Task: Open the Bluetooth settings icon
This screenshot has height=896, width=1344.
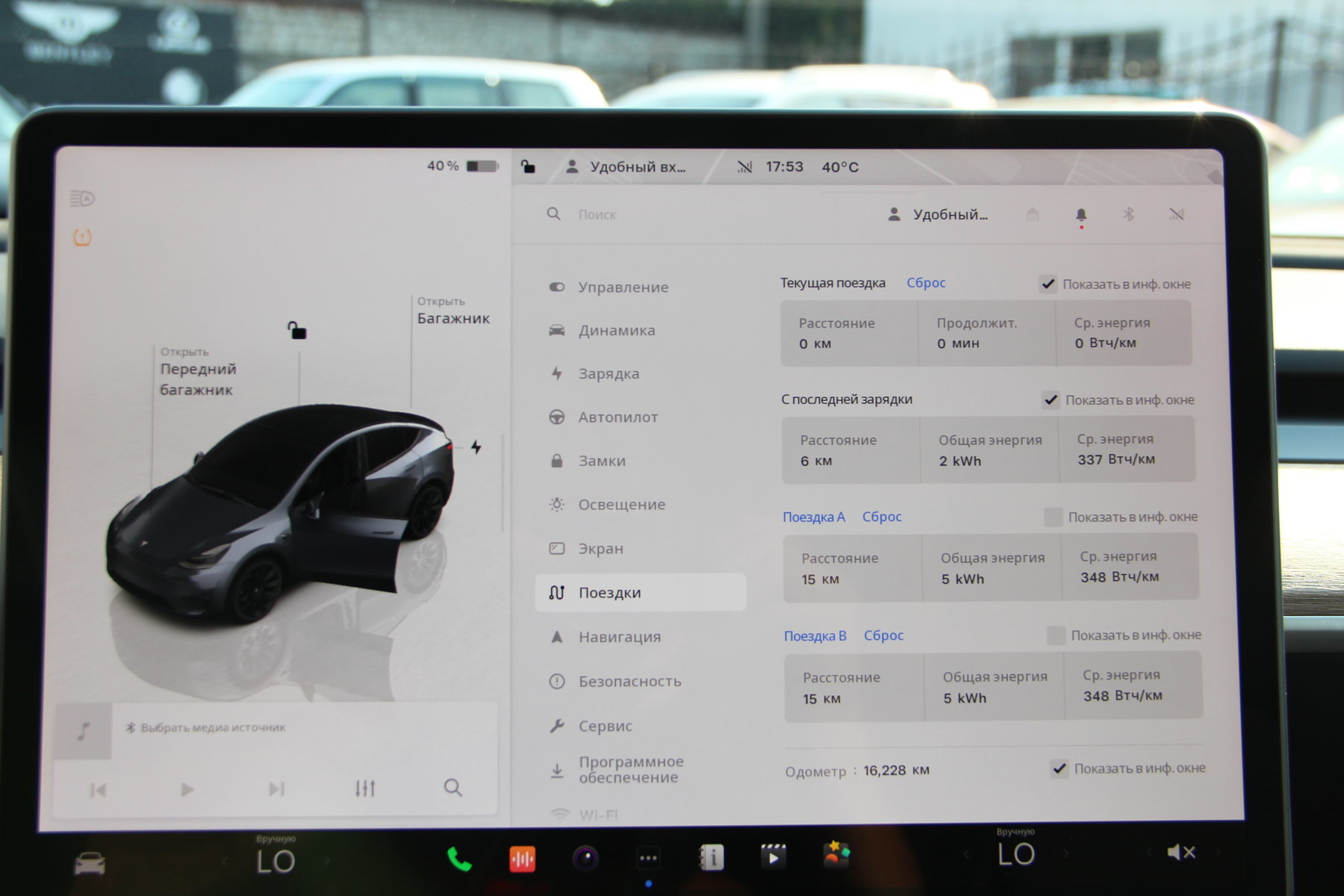Action: [x=1128, y=214]
